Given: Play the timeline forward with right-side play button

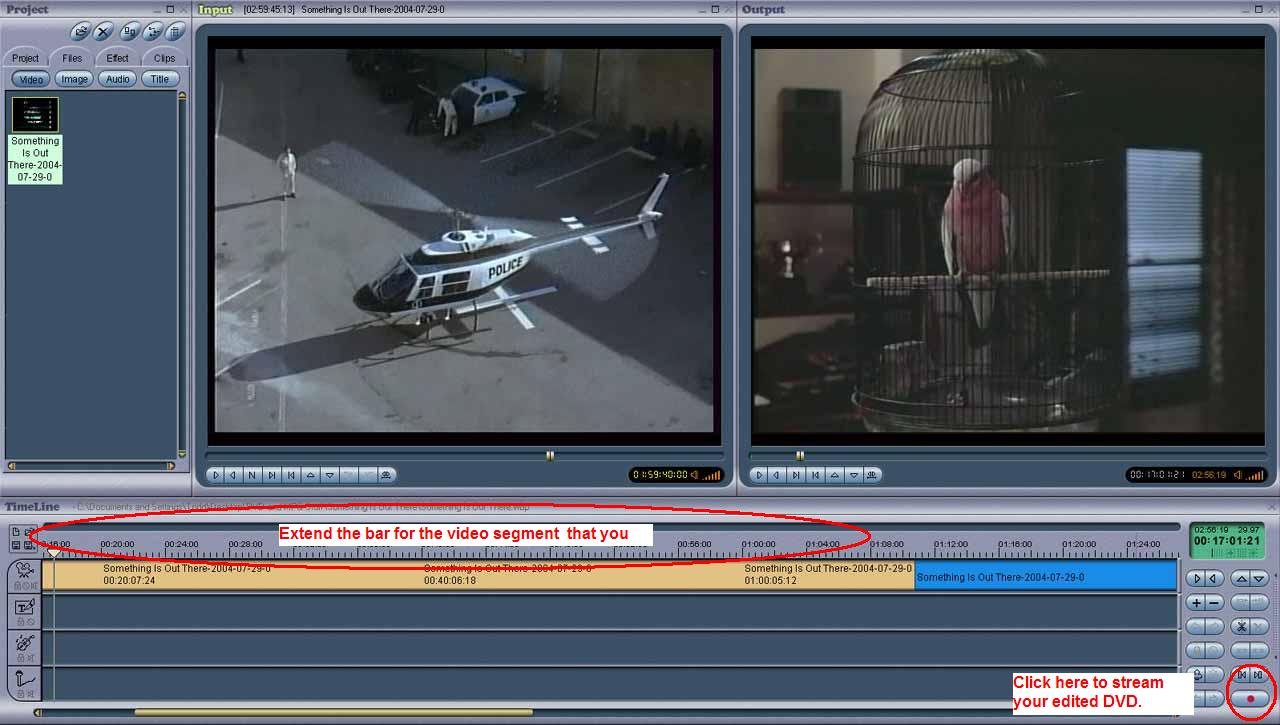Looking at the screenshot, I should pyautogui.click(x=1196, y=578).
